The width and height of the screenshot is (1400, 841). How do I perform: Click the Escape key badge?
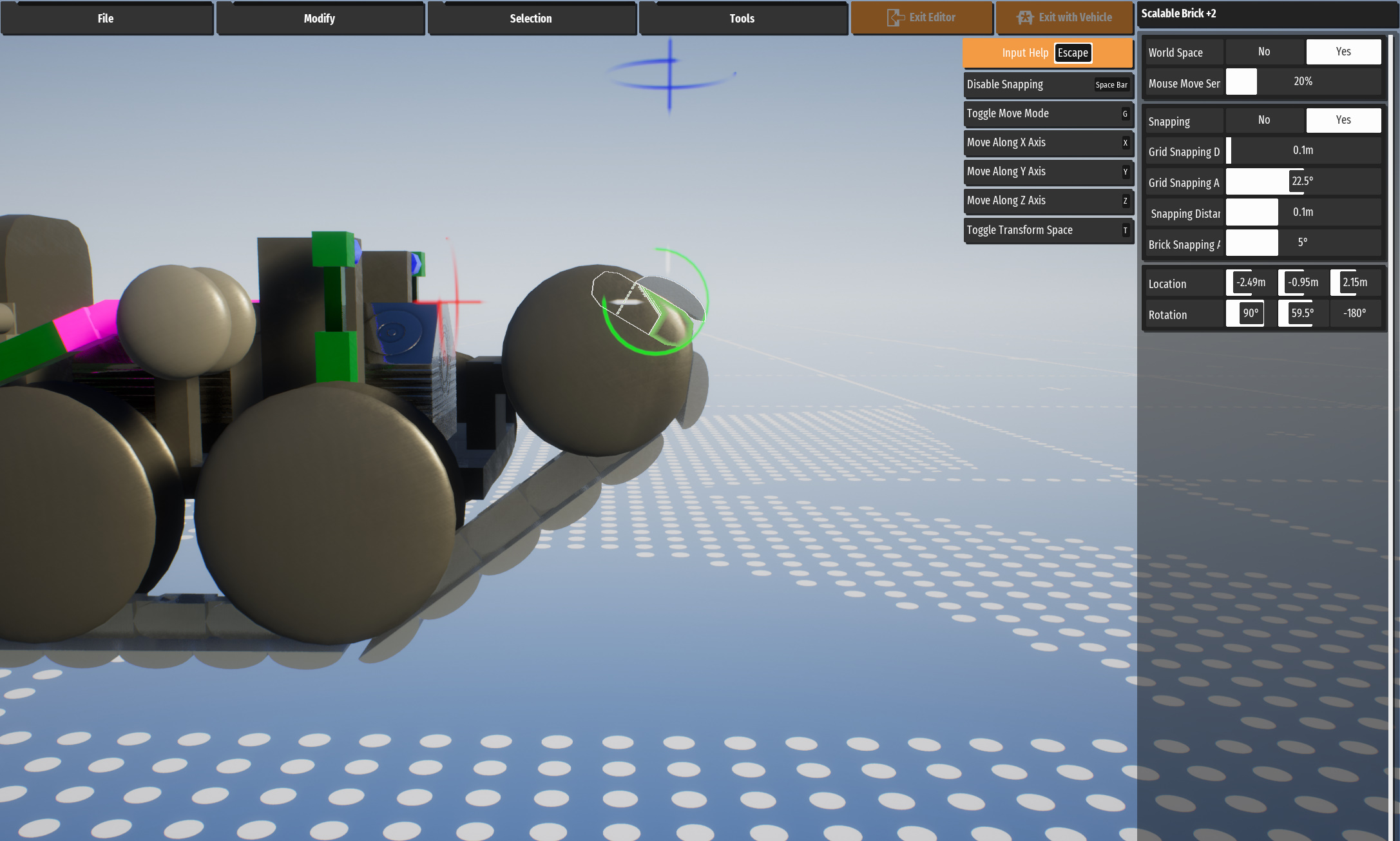(x=1073, y=53)
